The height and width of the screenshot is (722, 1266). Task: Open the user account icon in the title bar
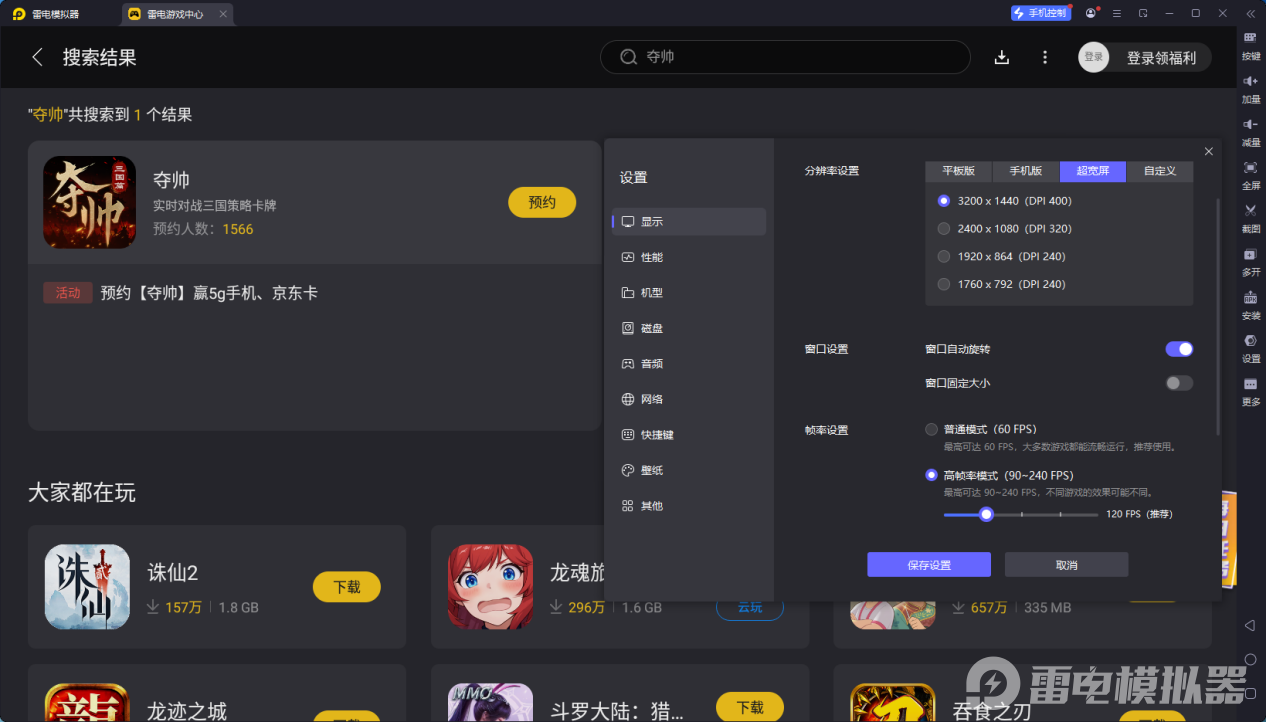(1091, 13)
